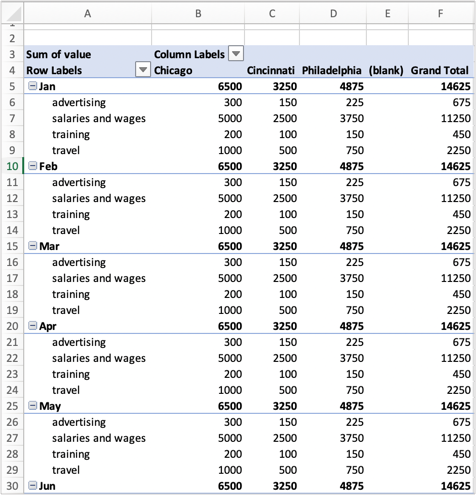Select column F header
476x495 pixels.
coord(441,13)
